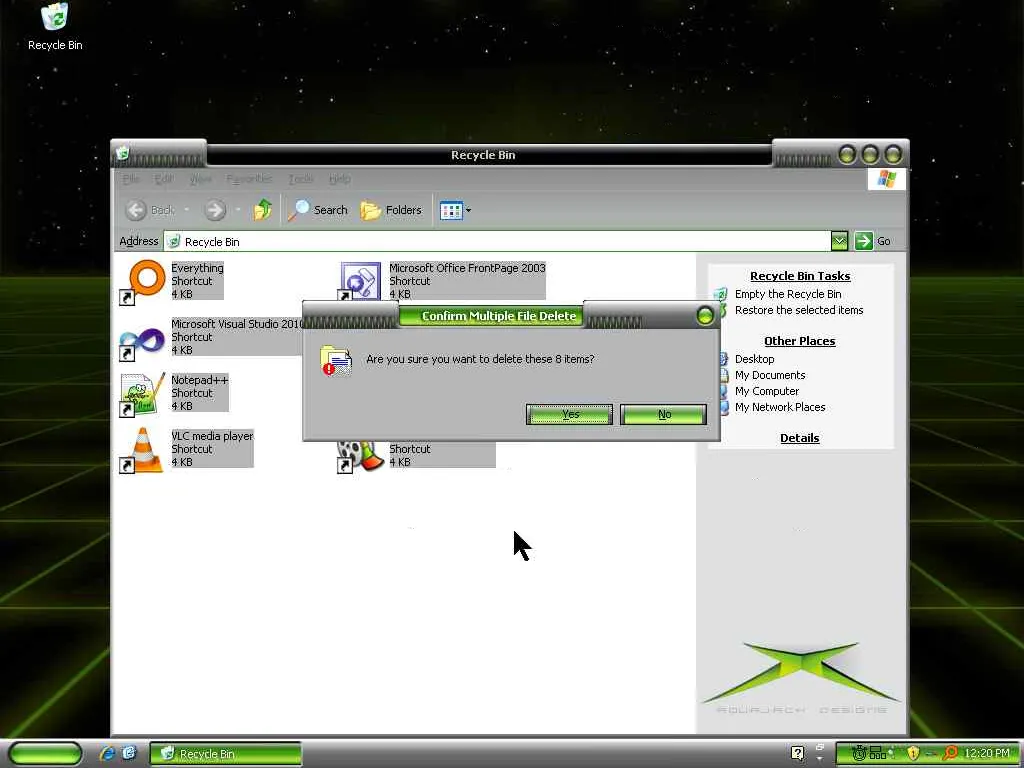1024x768 pixels.
Task: Click the language bar options arrow
Action: point(820,760)
